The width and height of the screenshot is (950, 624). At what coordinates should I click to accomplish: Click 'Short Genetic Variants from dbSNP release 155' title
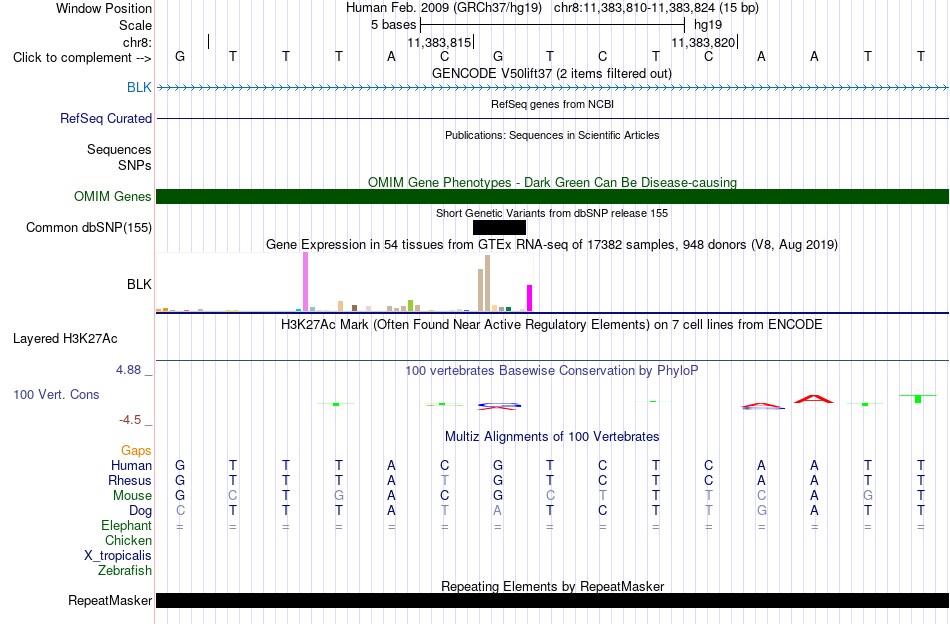point(552,213)
